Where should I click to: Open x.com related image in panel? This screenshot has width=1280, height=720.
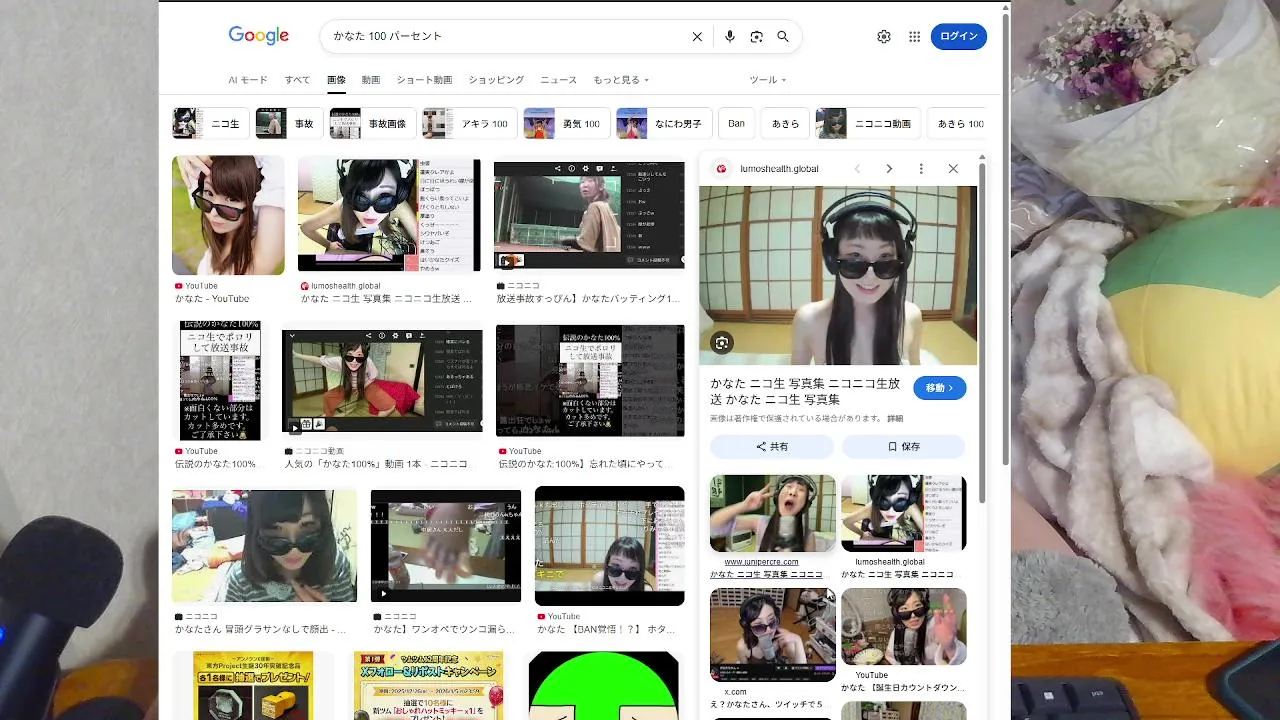point(773,635)
